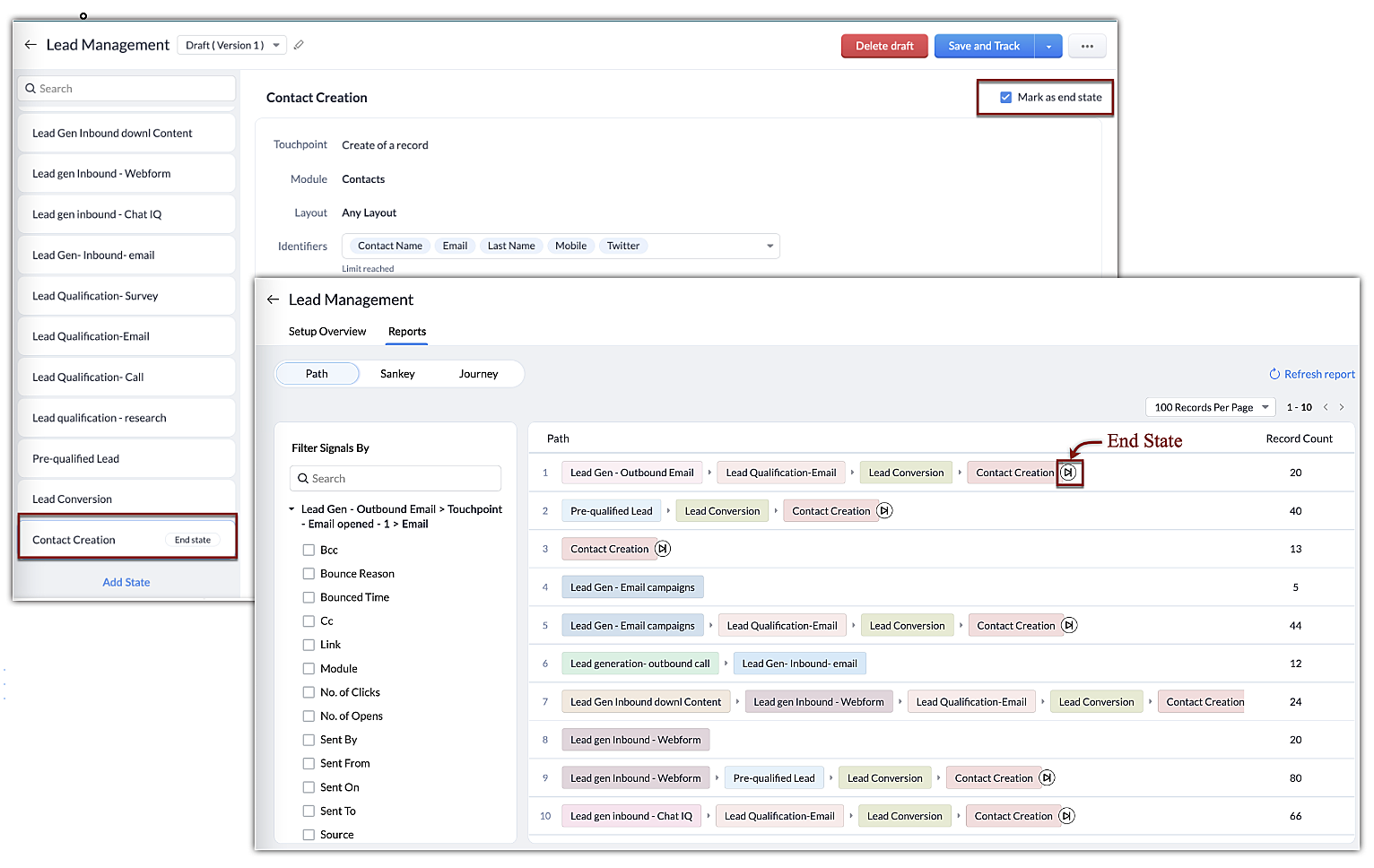
Task: Select Lead Qualification- Survey state
Action: [127, 296]
